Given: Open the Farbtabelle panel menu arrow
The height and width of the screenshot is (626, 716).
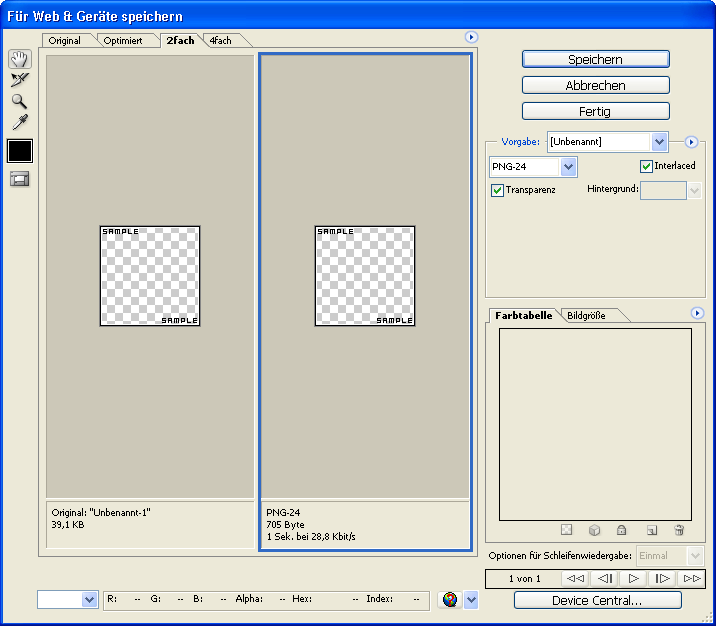Looking at the screenshot, I should coord(697,313).
